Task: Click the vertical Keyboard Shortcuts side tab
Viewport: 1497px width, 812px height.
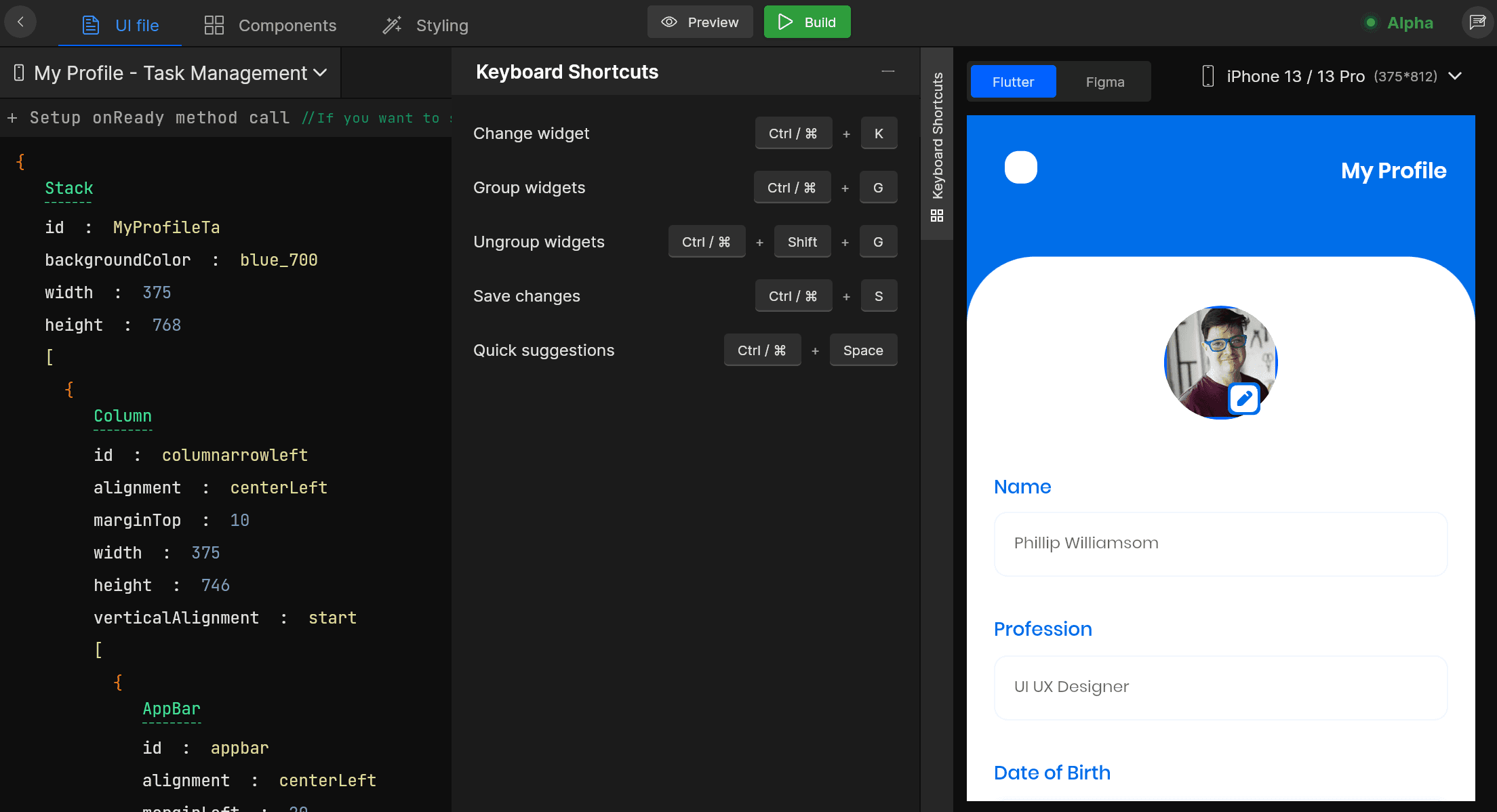Action: click(x=937, y=144)
